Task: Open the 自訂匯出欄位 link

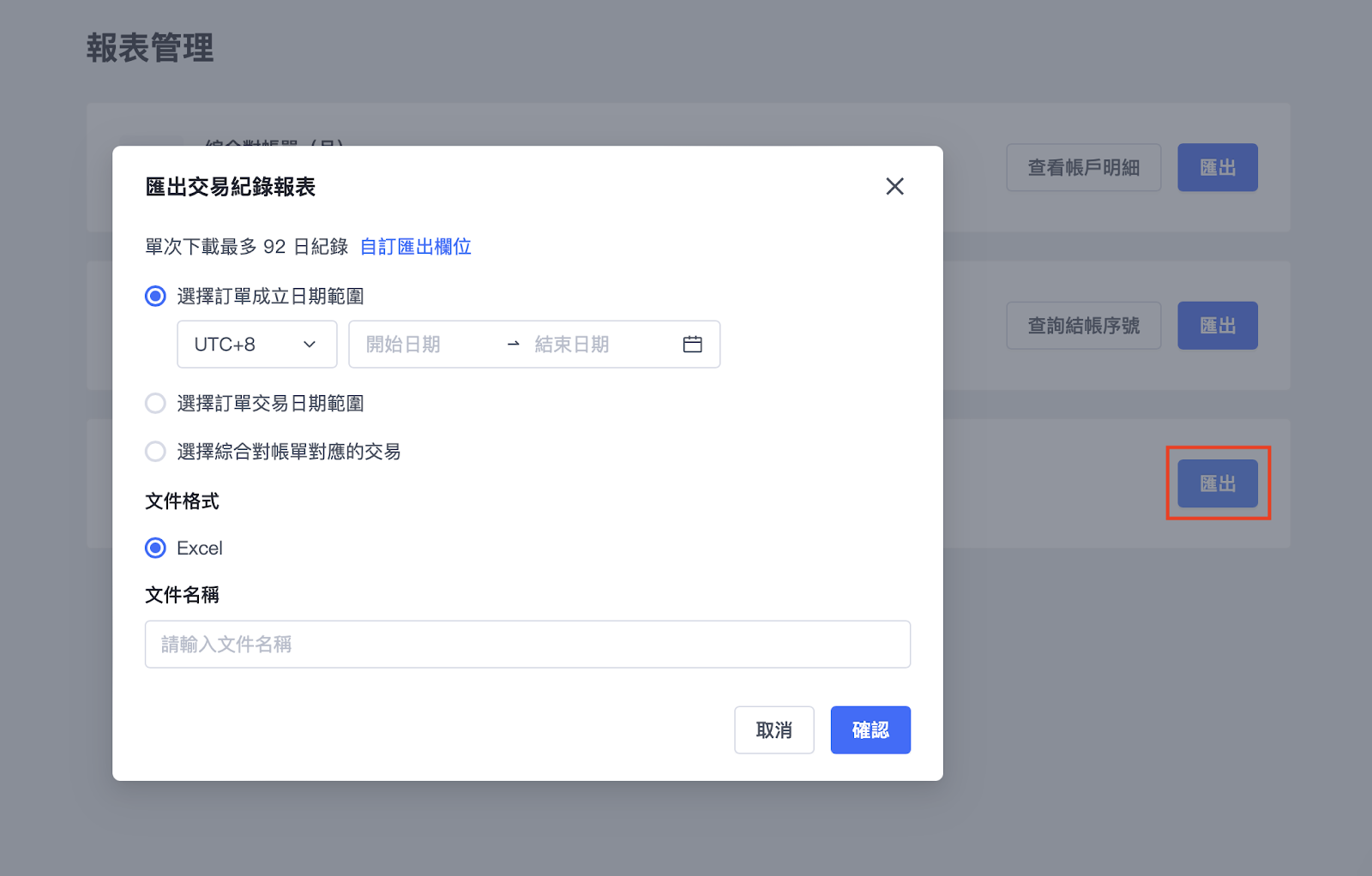Action: [x=415, y=247]
